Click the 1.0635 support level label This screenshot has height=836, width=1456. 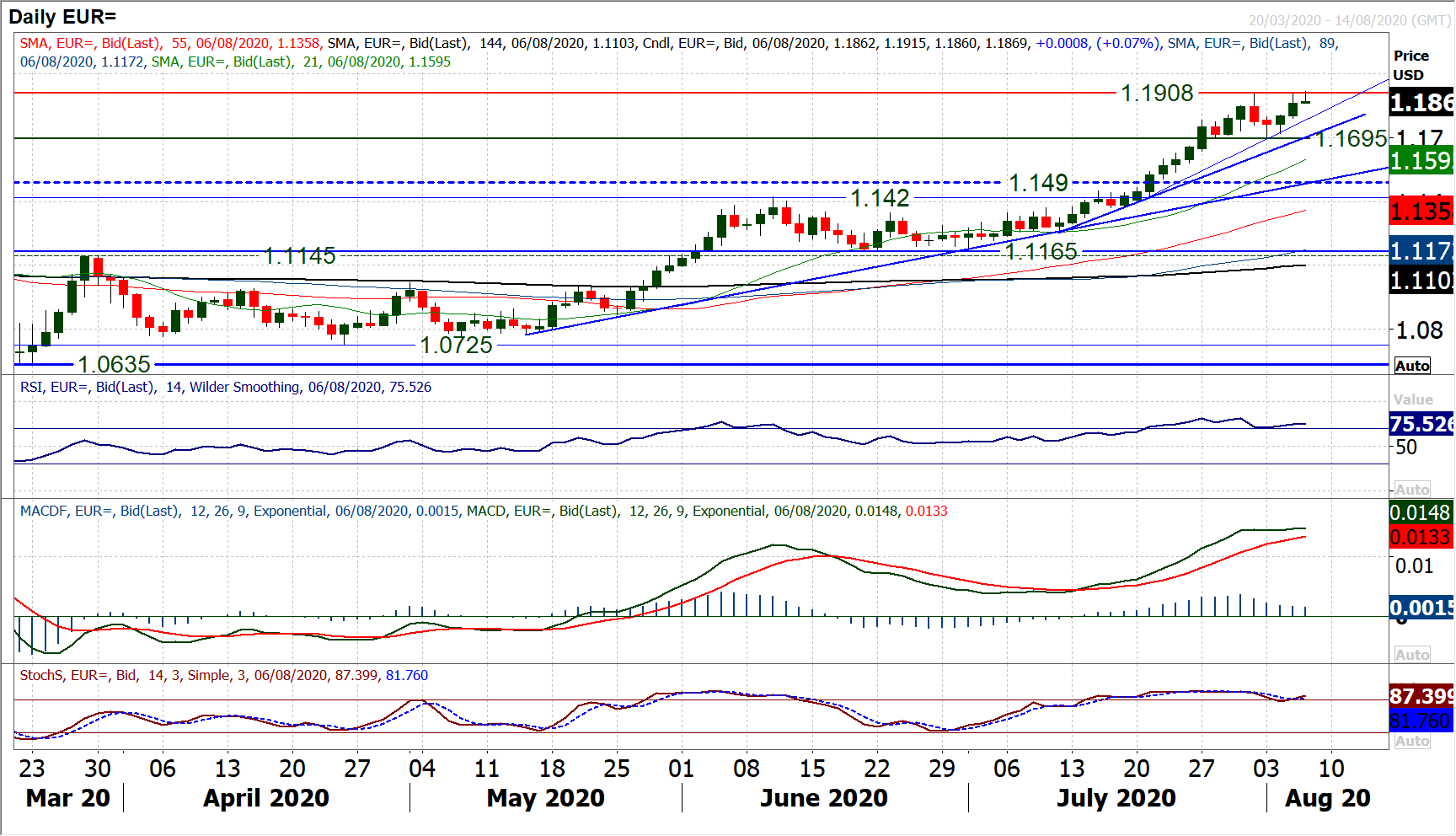coord(114,365)
